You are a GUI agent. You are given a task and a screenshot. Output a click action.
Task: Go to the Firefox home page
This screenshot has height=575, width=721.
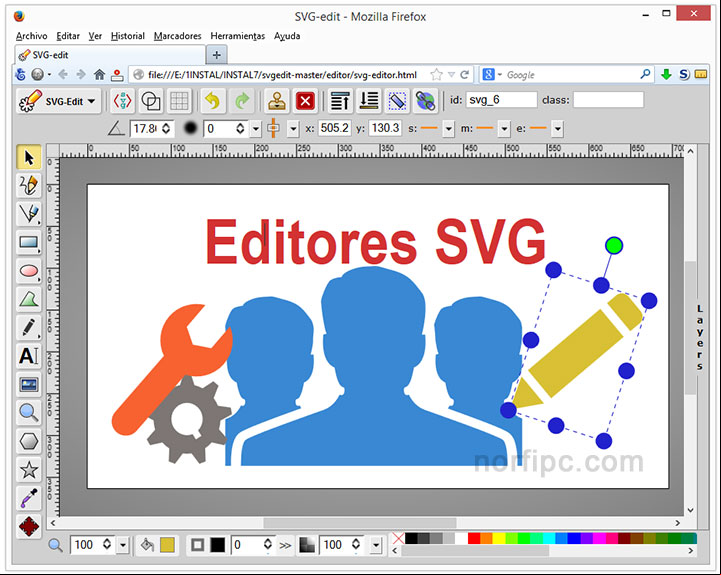click(99, 75)
